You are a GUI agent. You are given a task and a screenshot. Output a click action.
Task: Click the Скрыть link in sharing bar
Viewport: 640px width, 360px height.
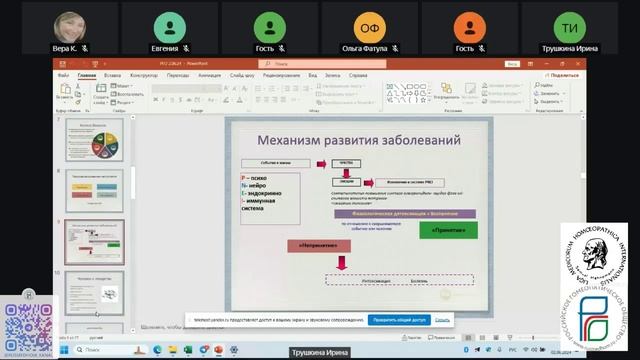[x=442, y=320]
